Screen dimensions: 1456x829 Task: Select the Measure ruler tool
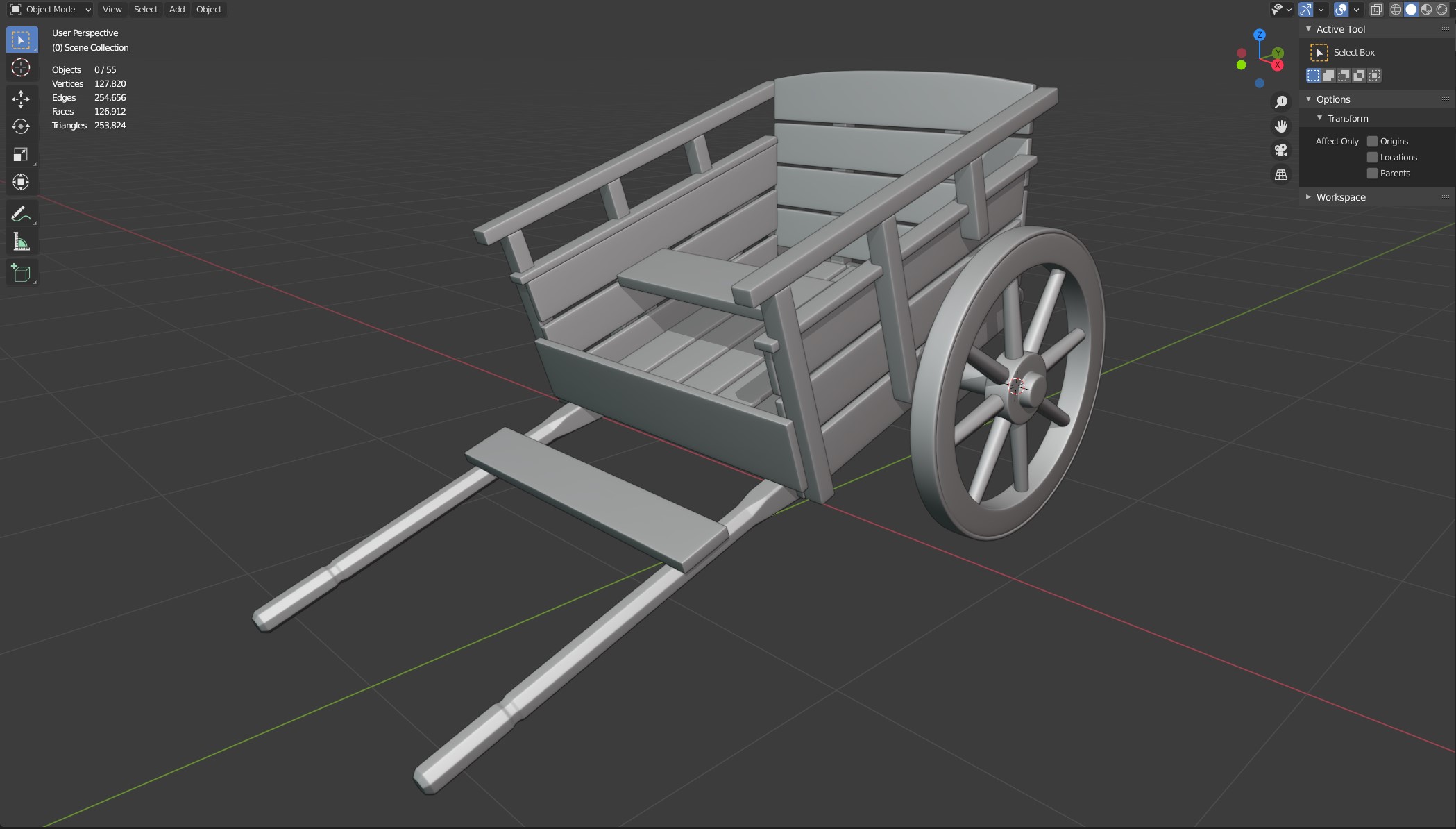tap(21, 242)
